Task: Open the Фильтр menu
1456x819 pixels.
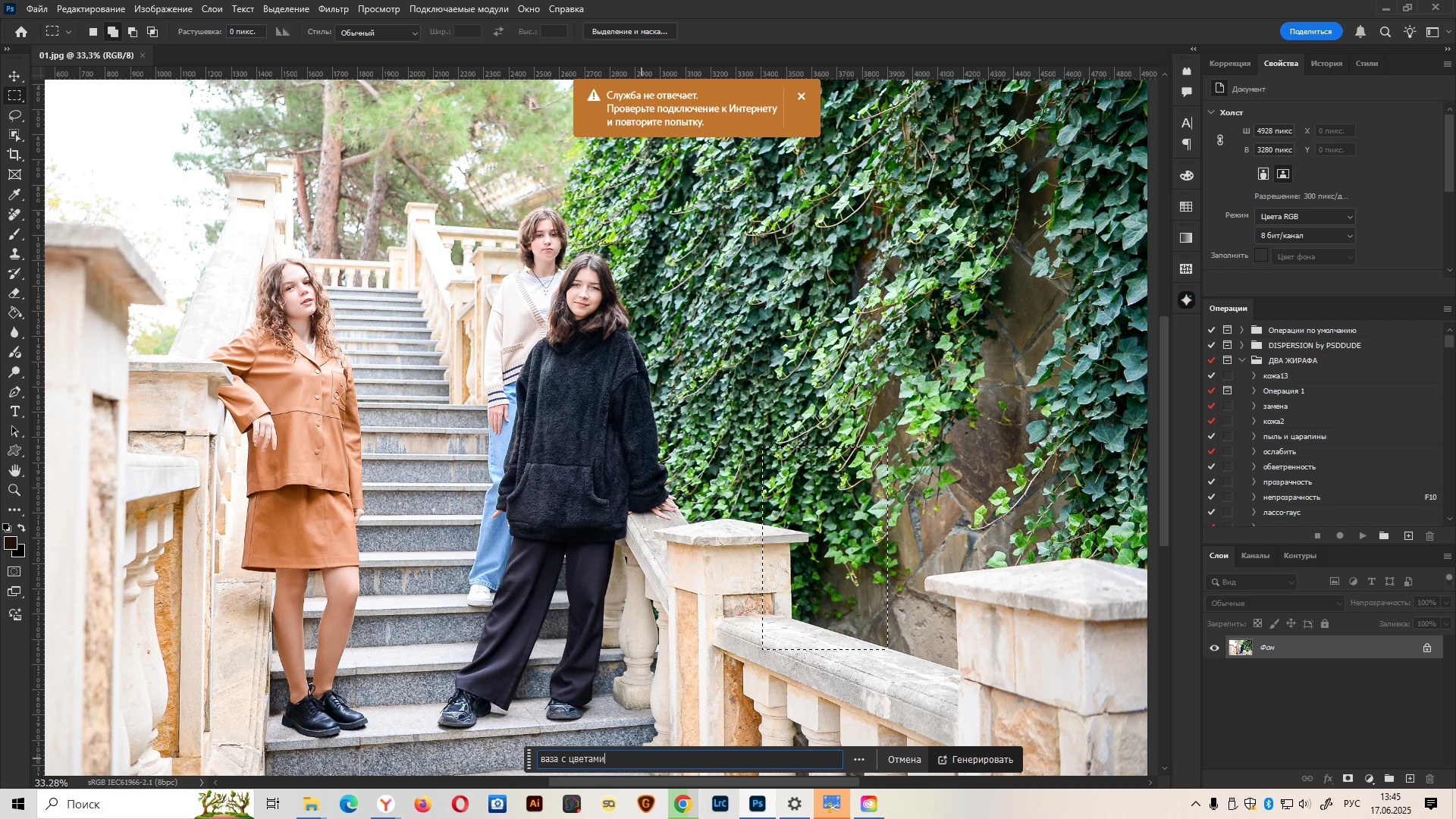Action: click(333, 9)
